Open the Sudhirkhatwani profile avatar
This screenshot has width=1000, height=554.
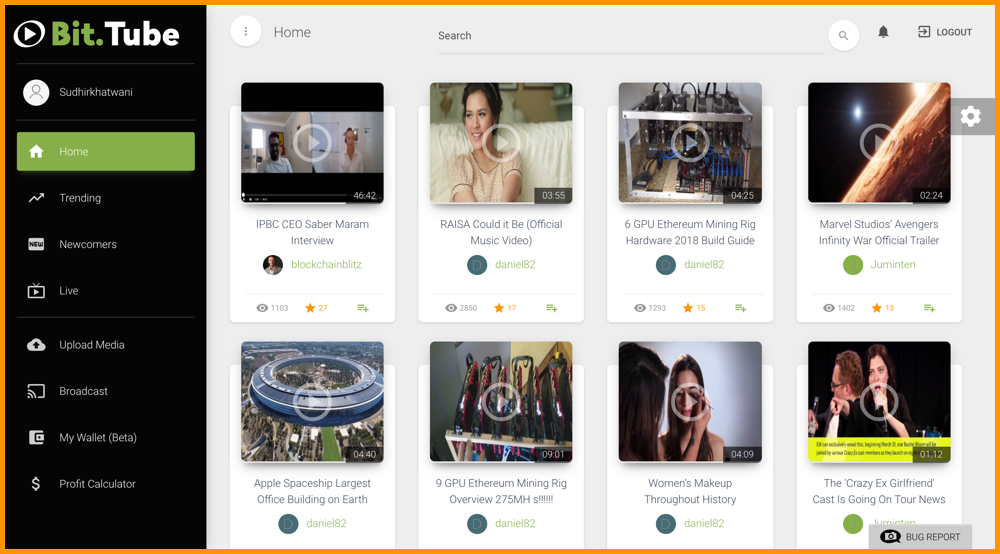click(36, 92)
